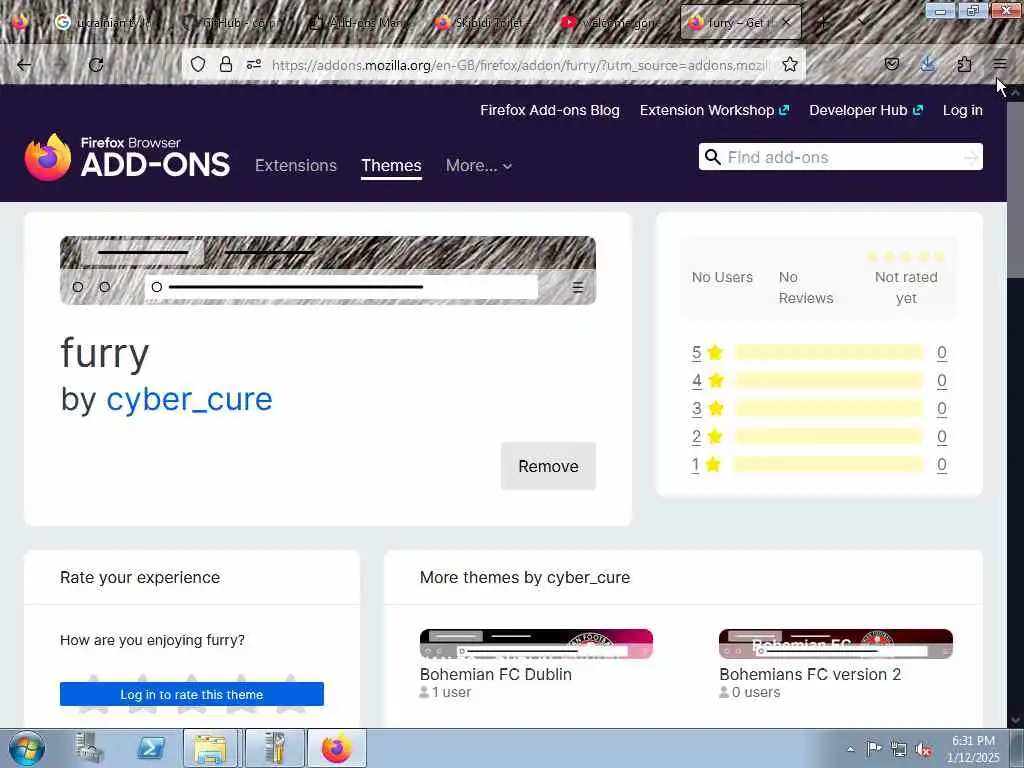Click the Log in link

pos(963,110)
